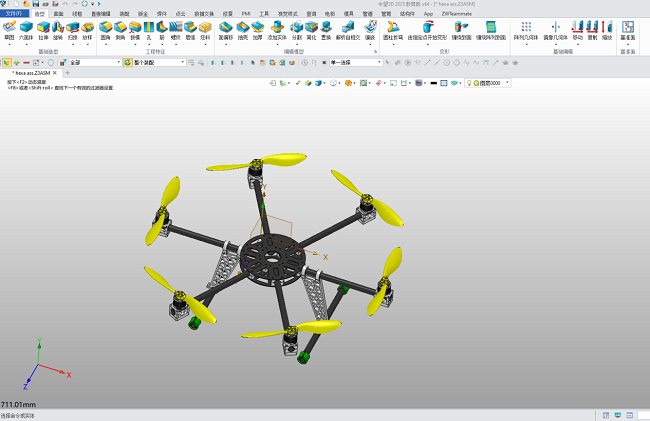Toggle the first selection arrow button in filter toolbar

point(6,62)
